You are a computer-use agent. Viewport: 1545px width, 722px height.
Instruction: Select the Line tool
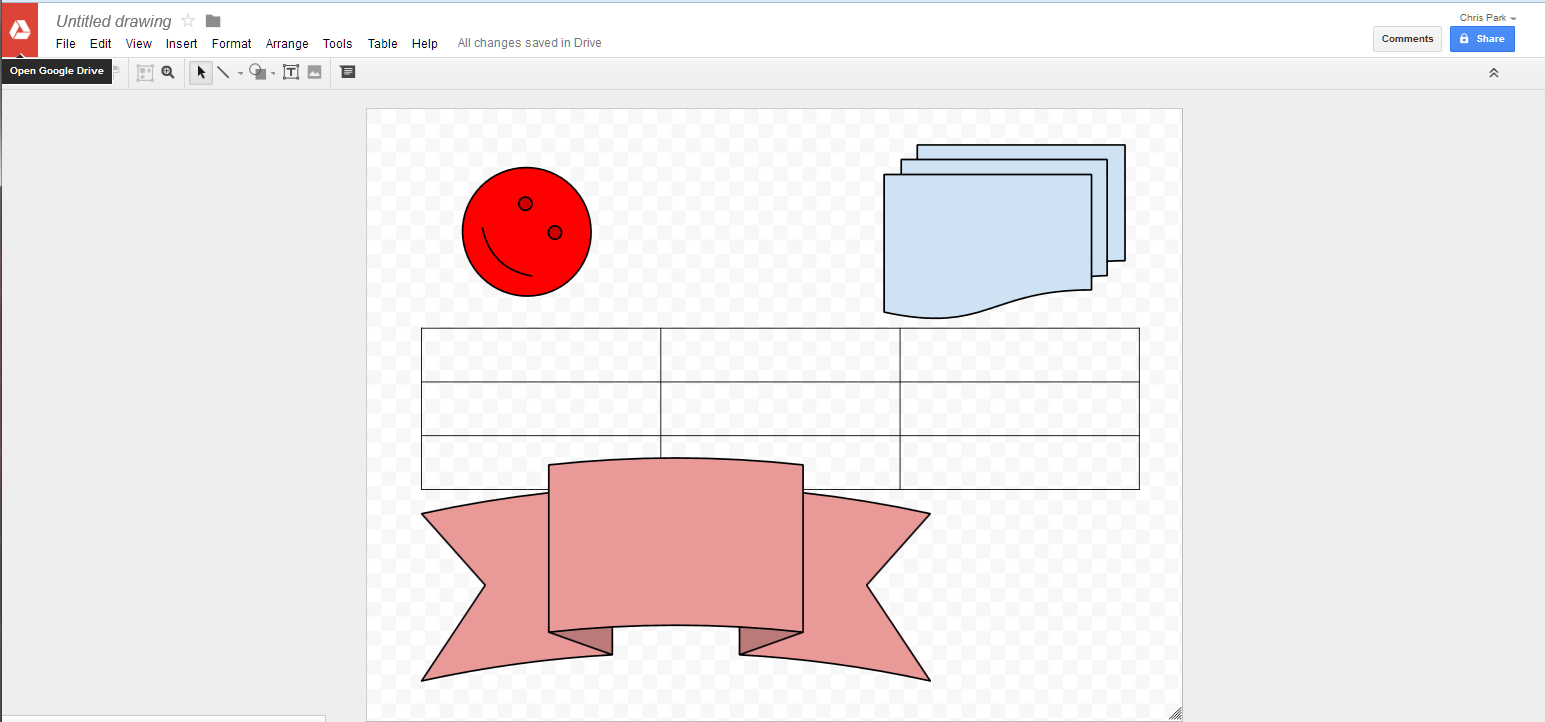[223, 71]
